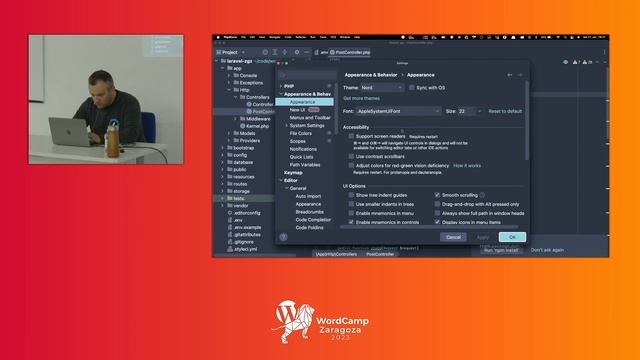The width and height of the screenshot is (640, 360).
Task: Click the reader mode eye icon in editor
Action: 565,62
